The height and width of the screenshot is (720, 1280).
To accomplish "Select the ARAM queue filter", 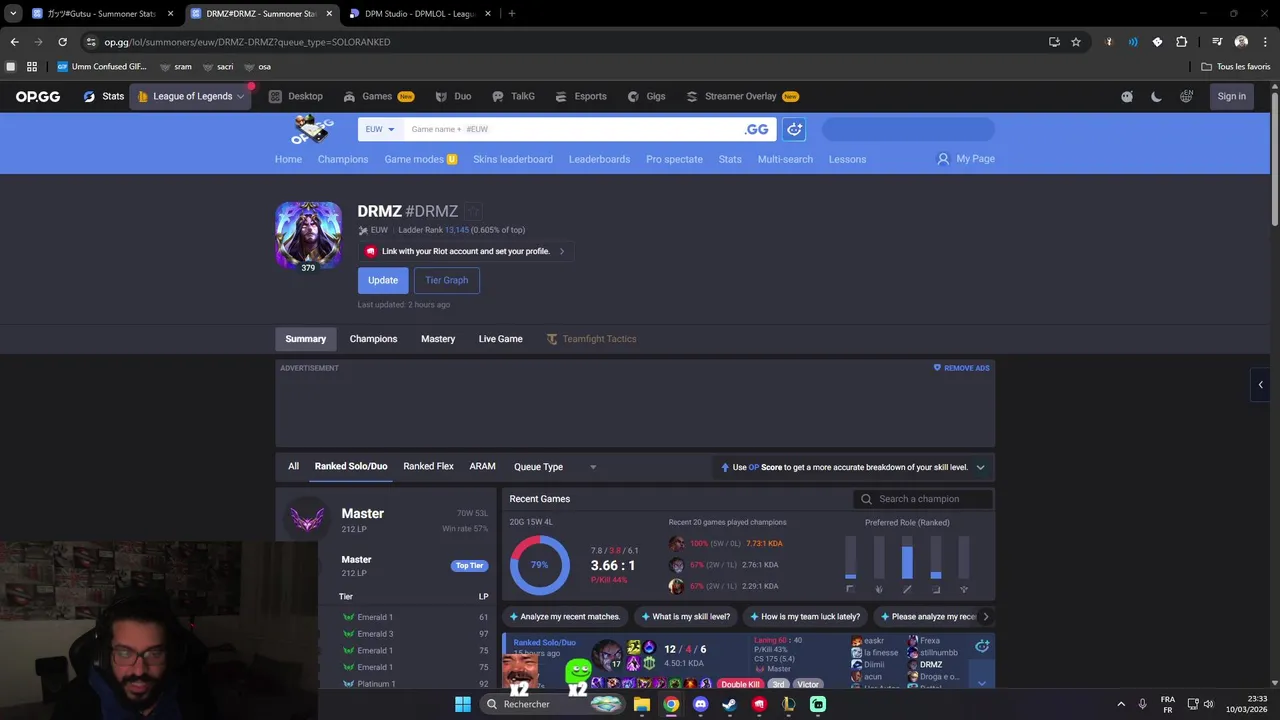I will pos(482,466).
